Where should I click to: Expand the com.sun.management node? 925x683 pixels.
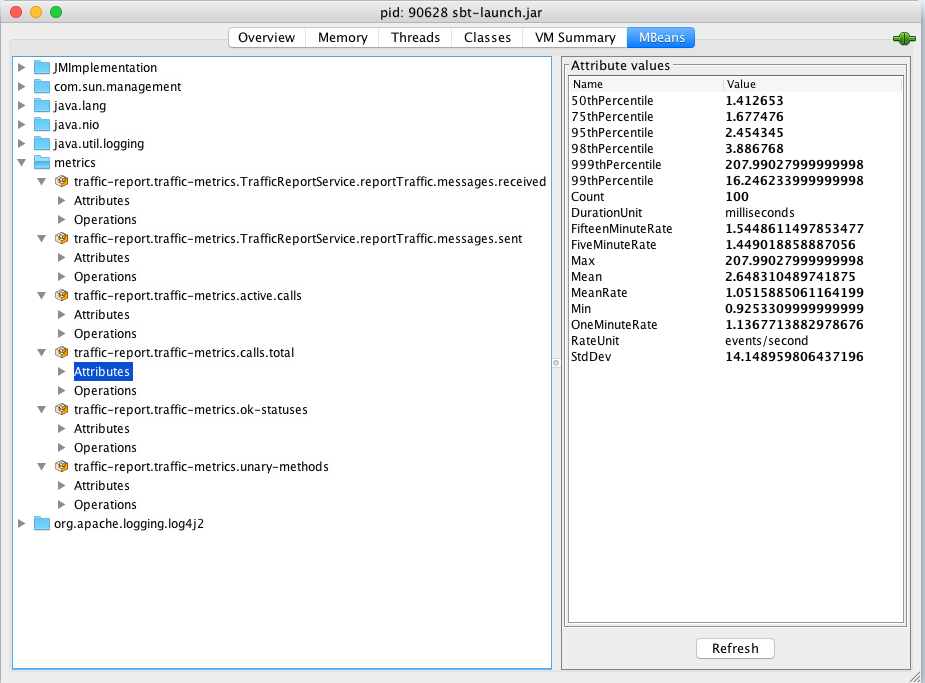pos(22,86)
